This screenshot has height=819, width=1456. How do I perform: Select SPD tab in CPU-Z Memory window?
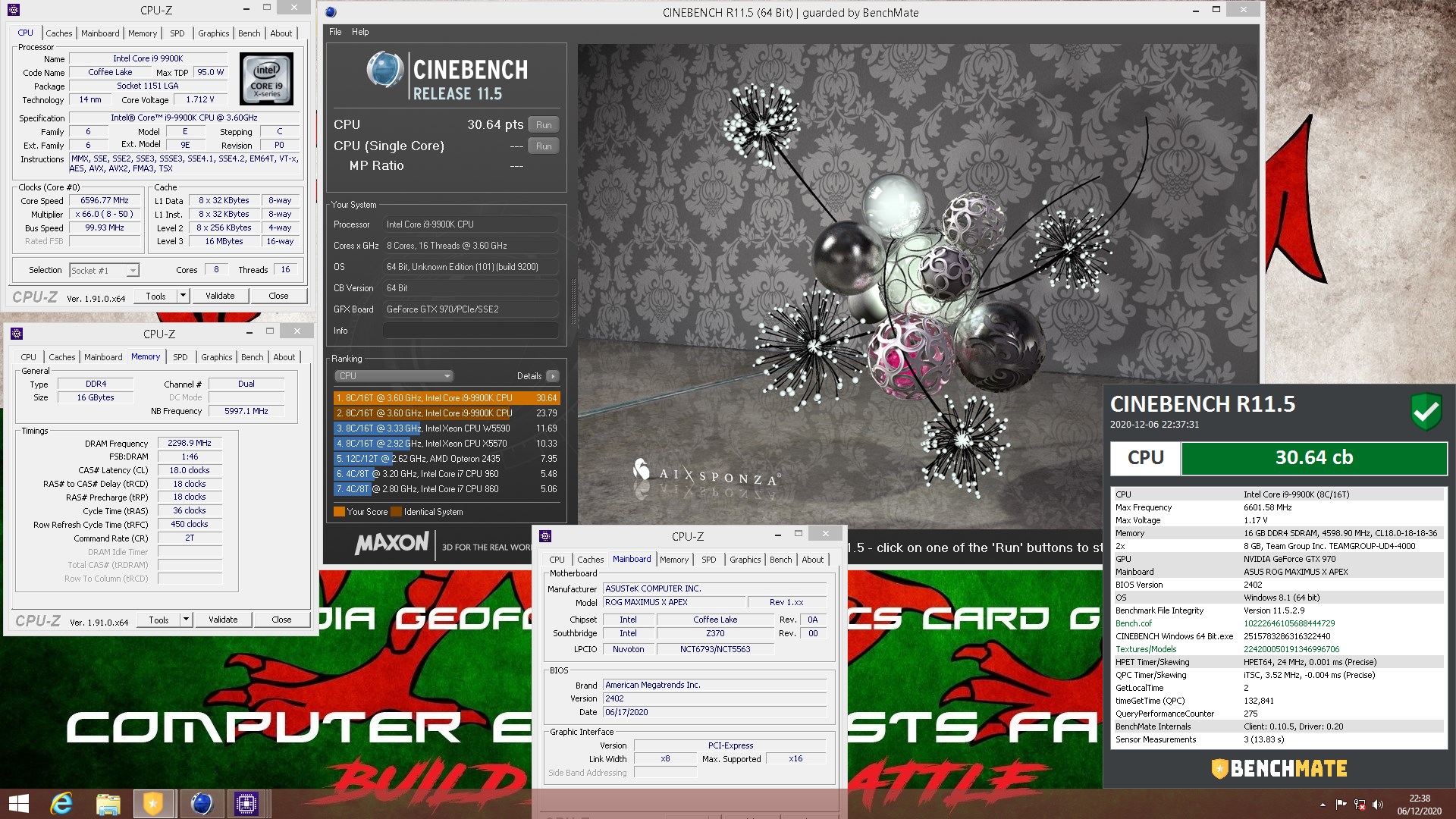[x=180, y=357]
